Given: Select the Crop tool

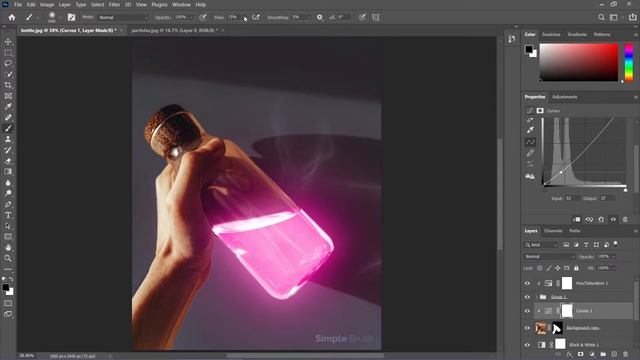Looking at the screenshot, I should point(8,85).
